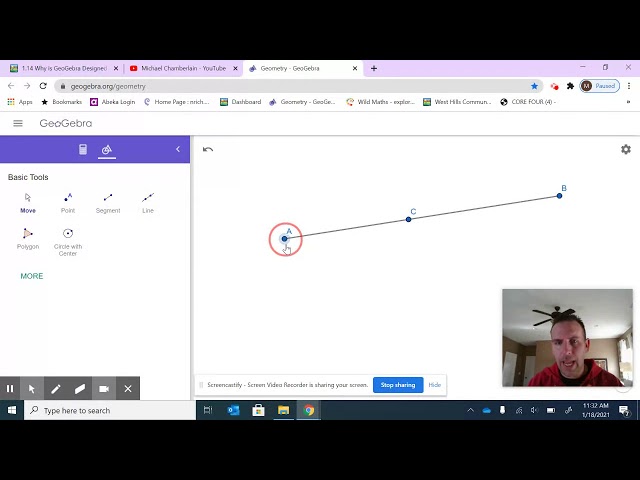
Task: Select the Circle with Center tool
Action: (68, 242)
